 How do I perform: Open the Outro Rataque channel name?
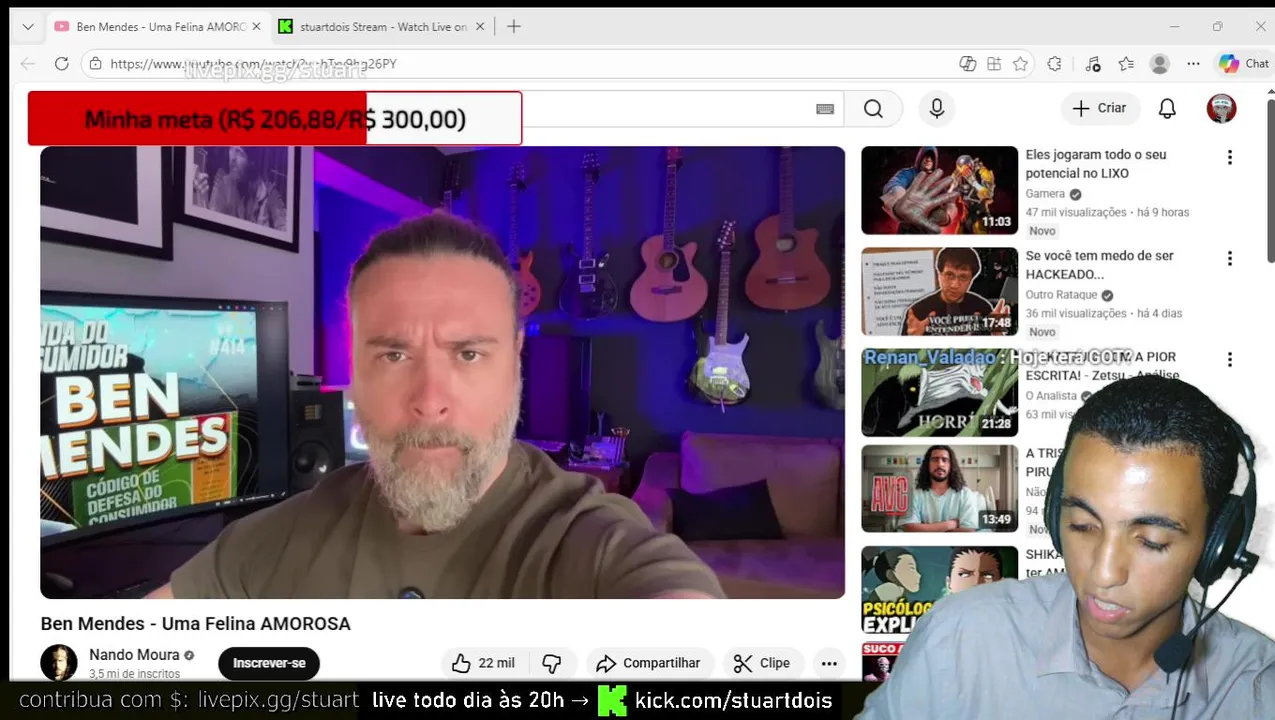(1061, 295)
